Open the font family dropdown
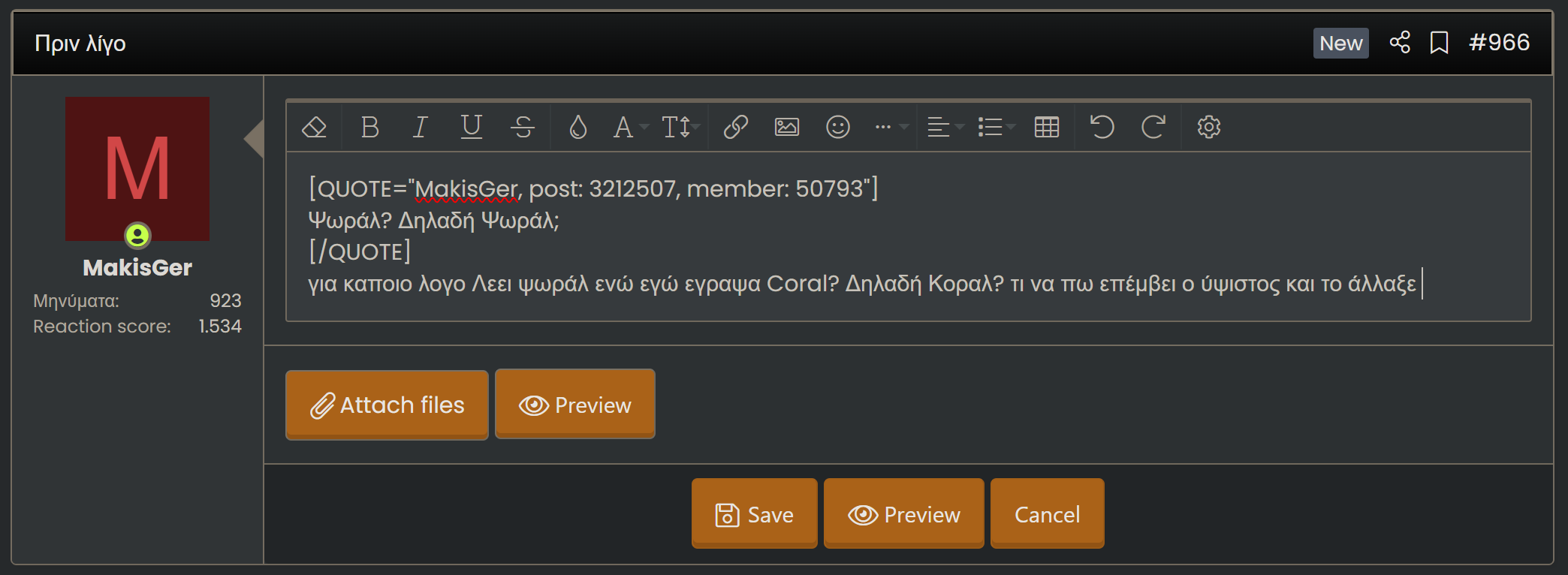Image resolution: width=1568 pixels, height=575 pixels. click(629, 127)
